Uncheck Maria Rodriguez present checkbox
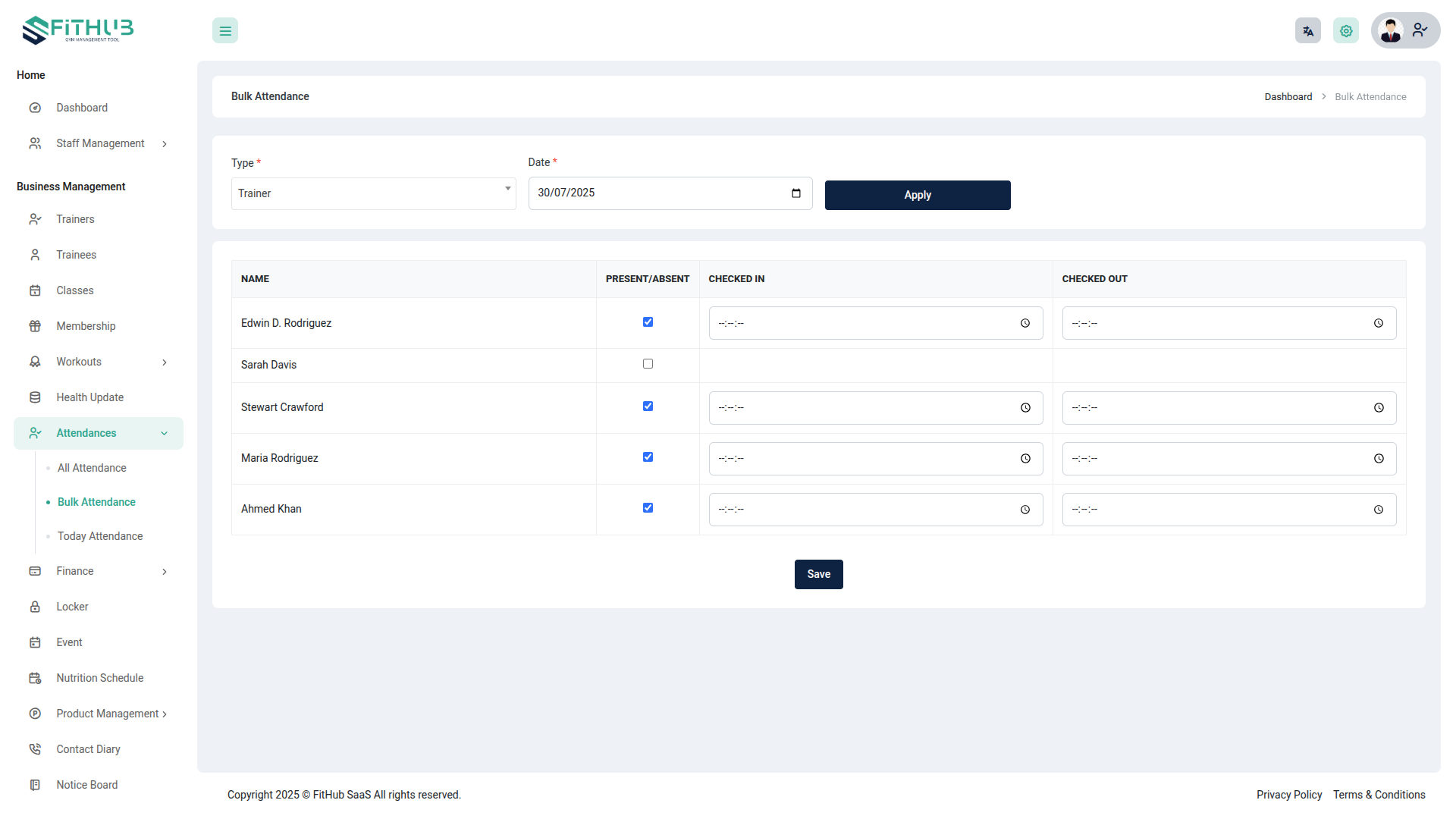 [x=648, y=457]
